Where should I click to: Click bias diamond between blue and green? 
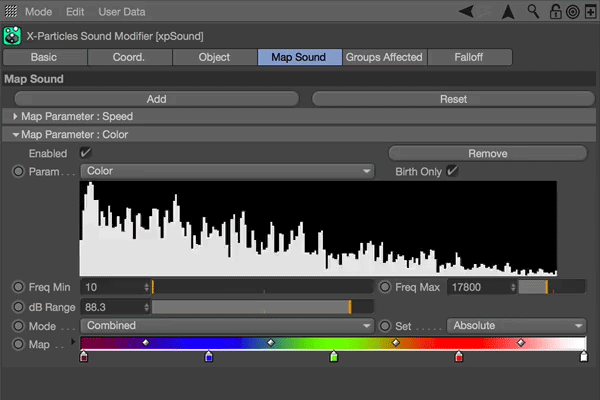click(x=271, y=342)
